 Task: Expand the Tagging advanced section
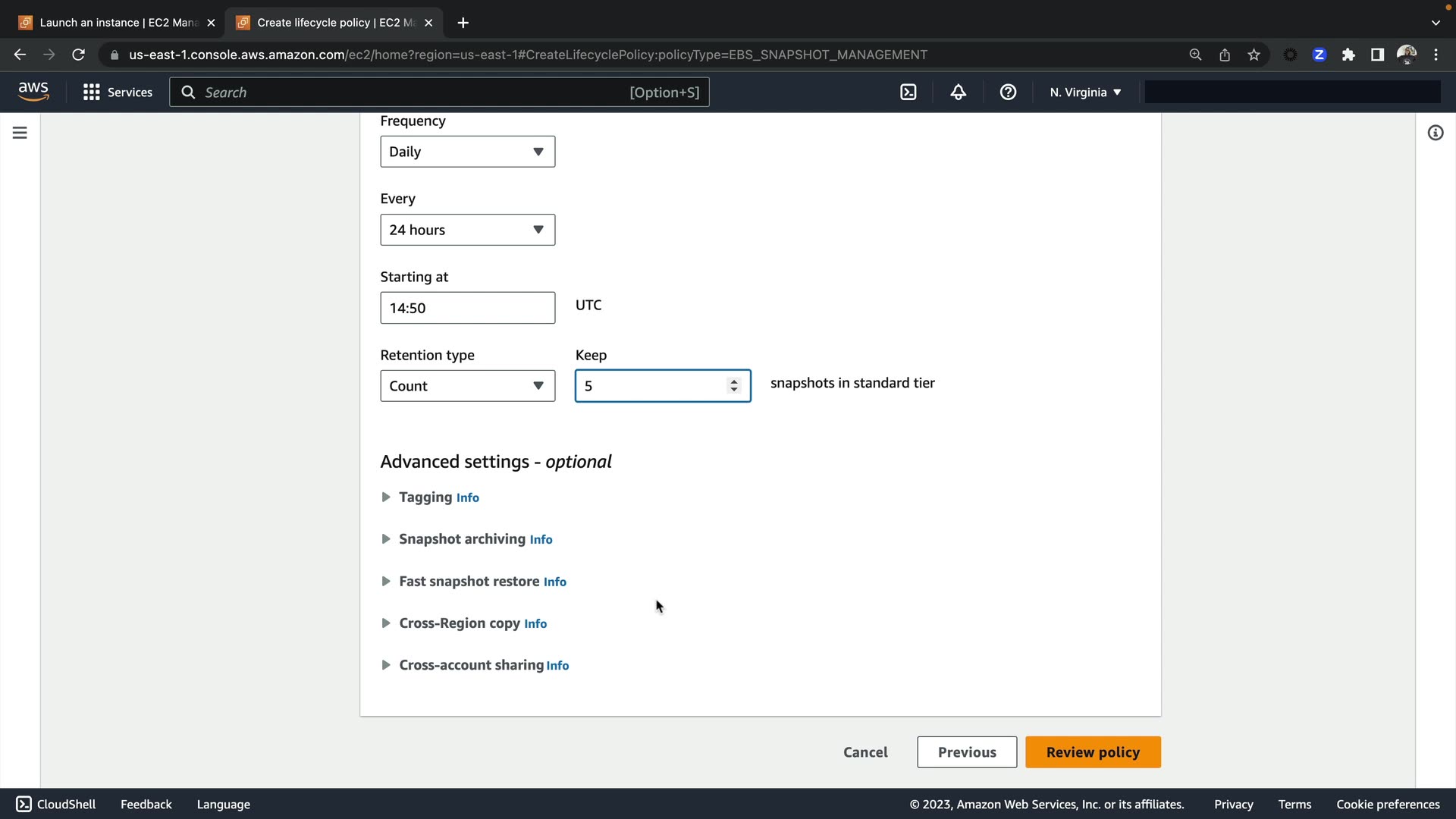425,497
